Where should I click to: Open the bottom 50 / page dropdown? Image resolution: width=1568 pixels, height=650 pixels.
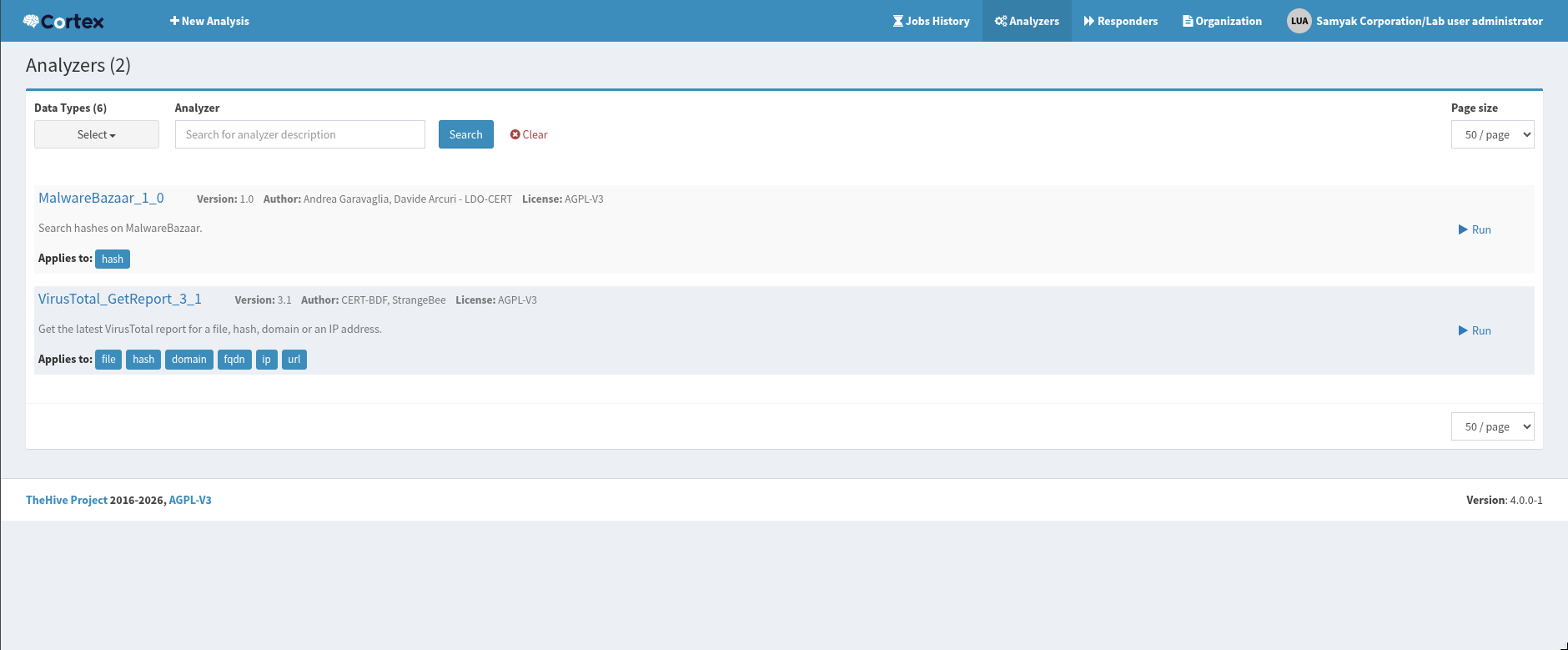coord(1493,426)
